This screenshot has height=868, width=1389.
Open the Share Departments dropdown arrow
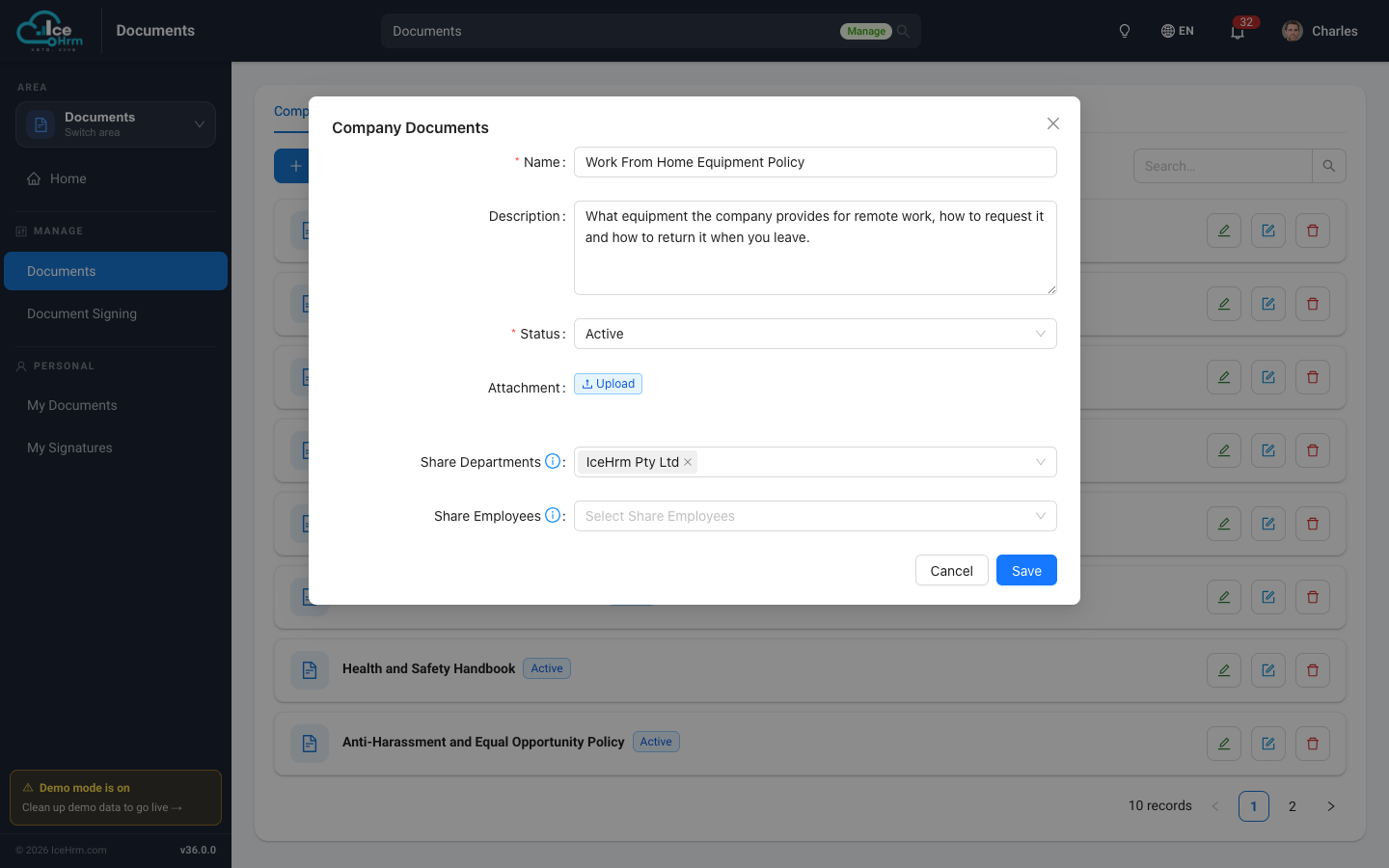(x=1041, y=462)
